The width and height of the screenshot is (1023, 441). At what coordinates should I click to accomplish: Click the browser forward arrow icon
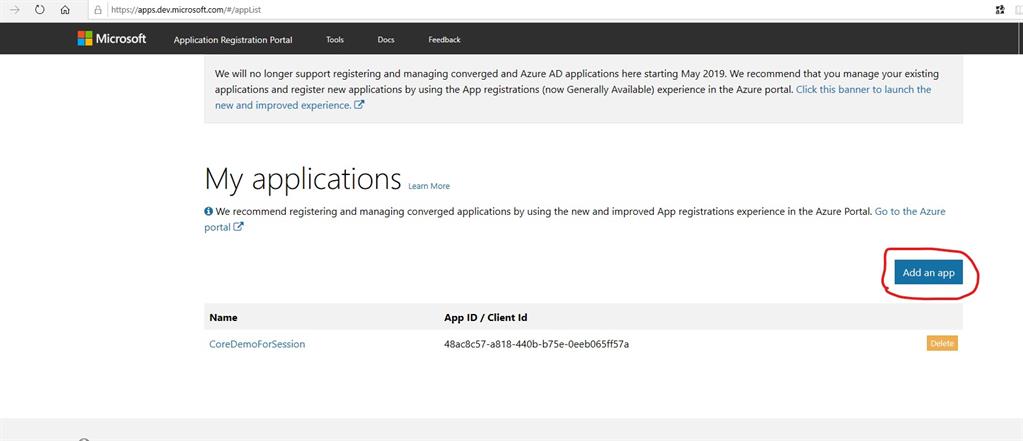click(14, 10)
